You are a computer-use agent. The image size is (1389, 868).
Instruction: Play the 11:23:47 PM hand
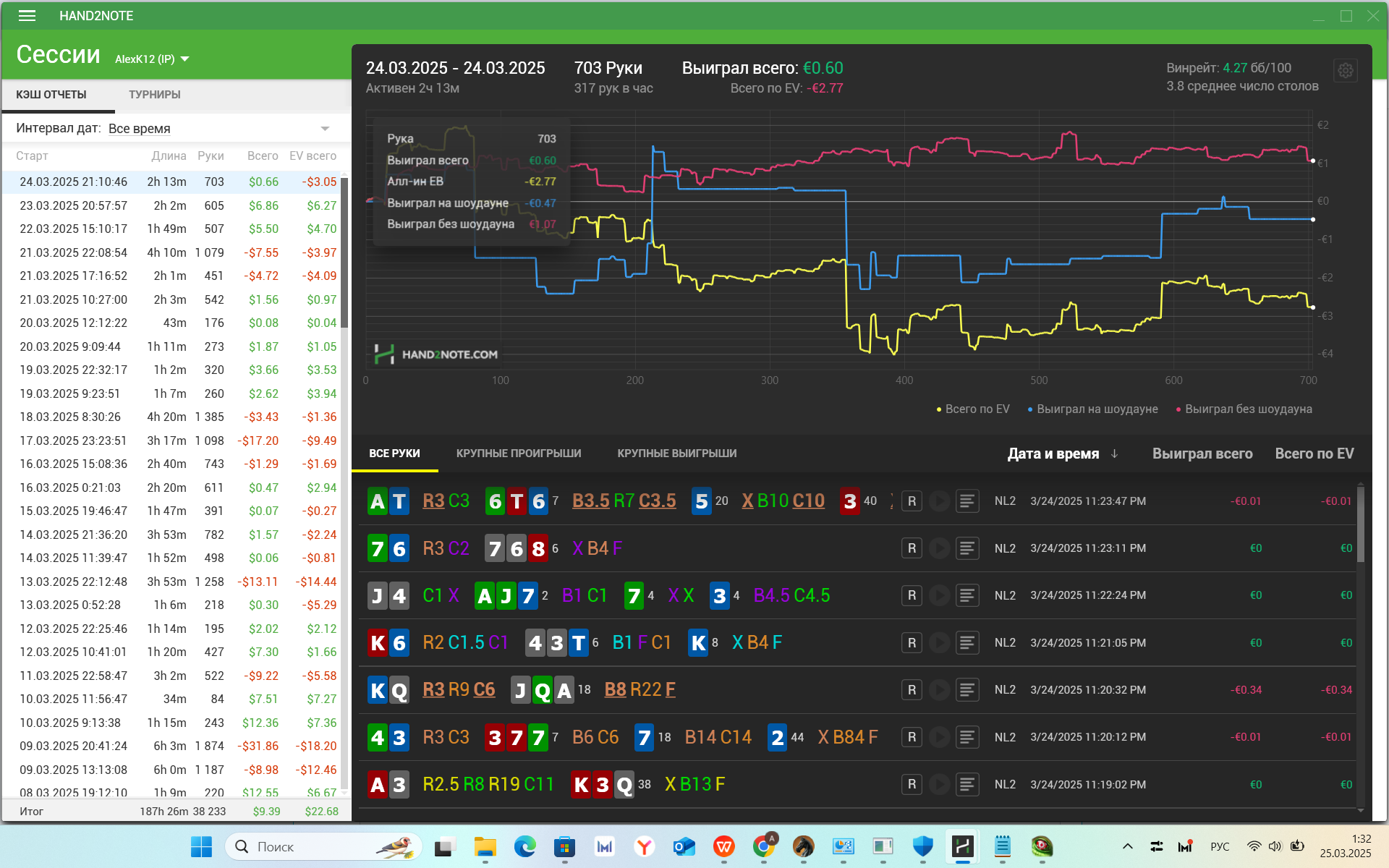tap(939, 501)
